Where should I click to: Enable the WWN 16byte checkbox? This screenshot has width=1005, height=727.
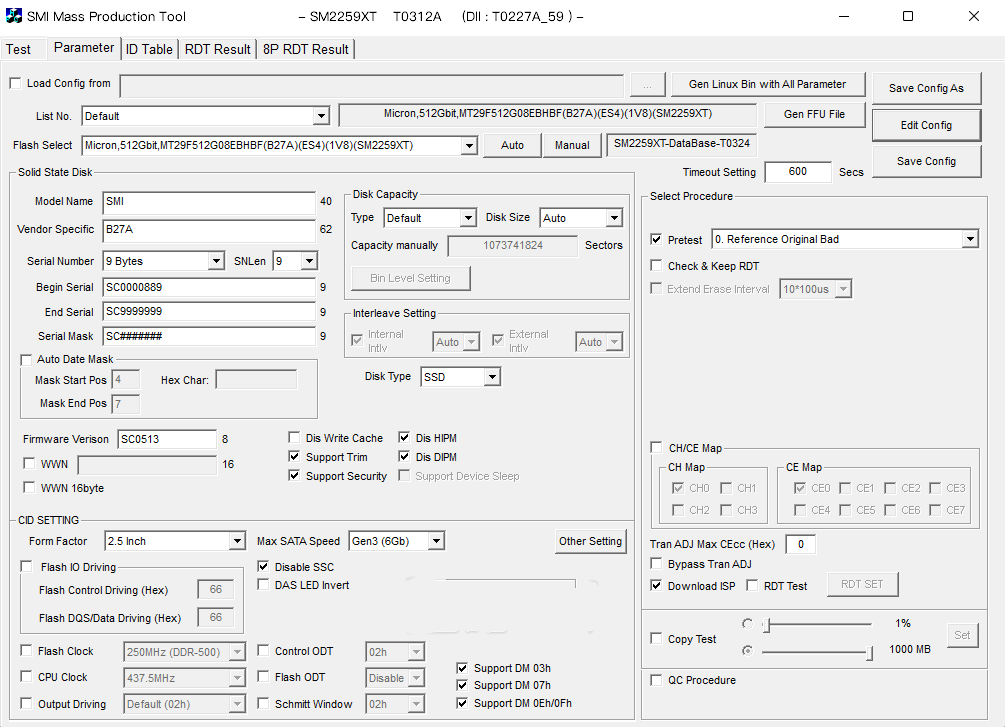tap(29, 487)
